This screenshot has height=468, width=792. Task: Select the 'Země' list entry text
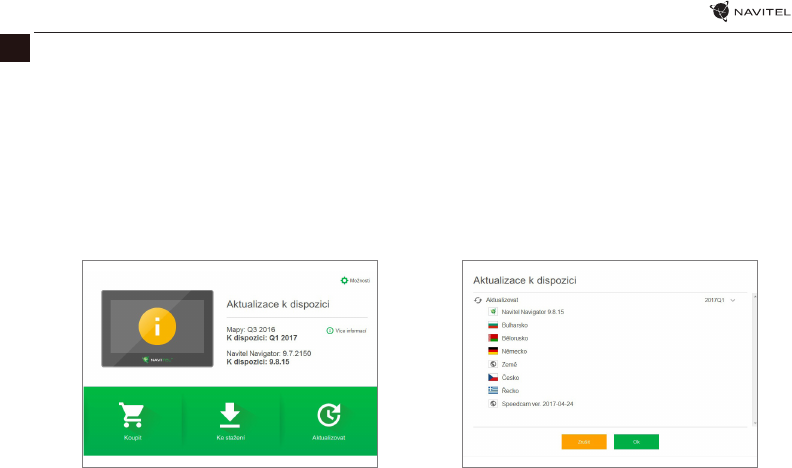[509, 365]
